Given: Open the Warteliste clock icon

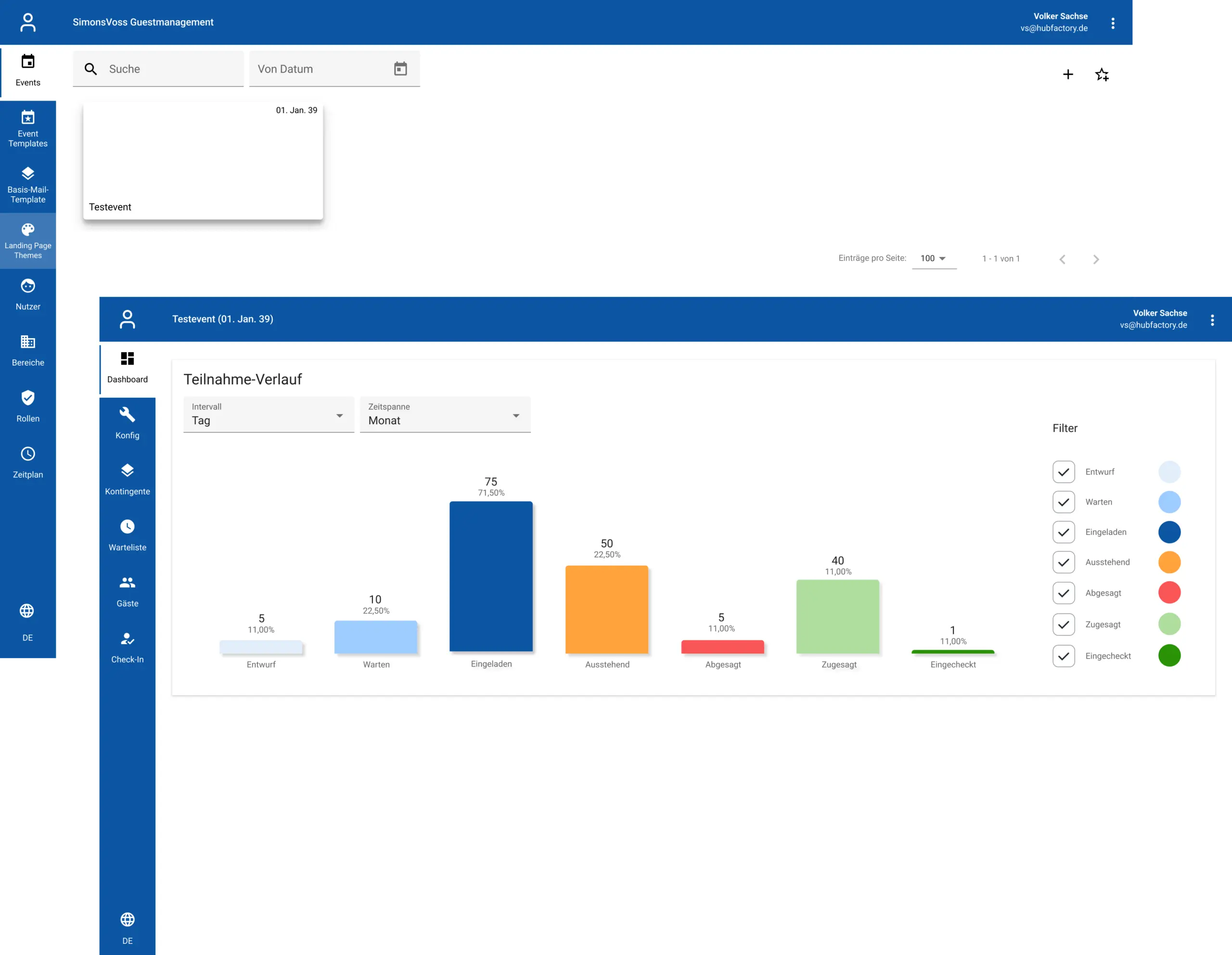Looking at the screenshot, I should point(128,526).
